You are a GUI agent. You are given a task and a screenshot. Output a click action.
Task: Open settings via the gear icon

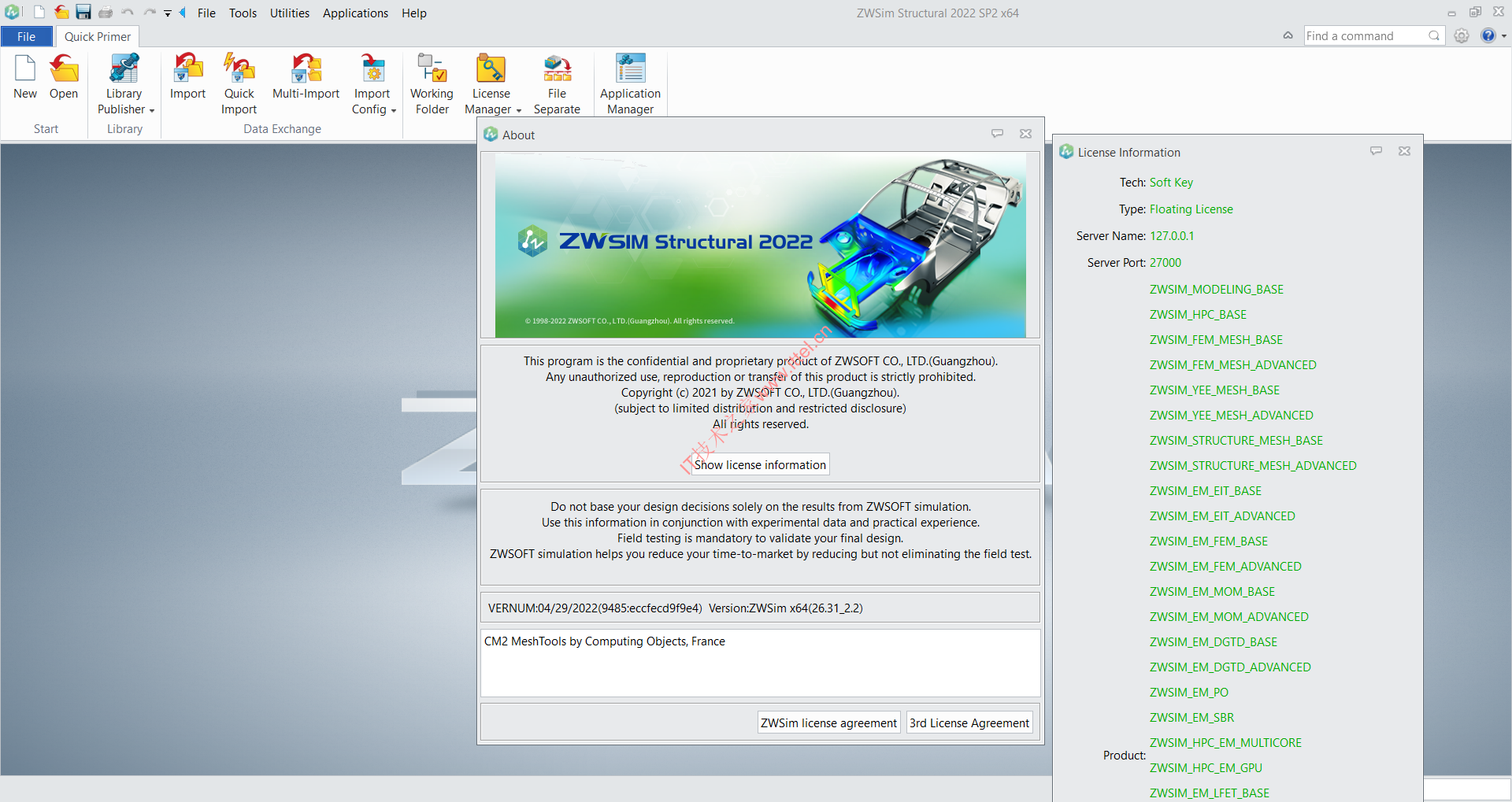pos(1462,35)
